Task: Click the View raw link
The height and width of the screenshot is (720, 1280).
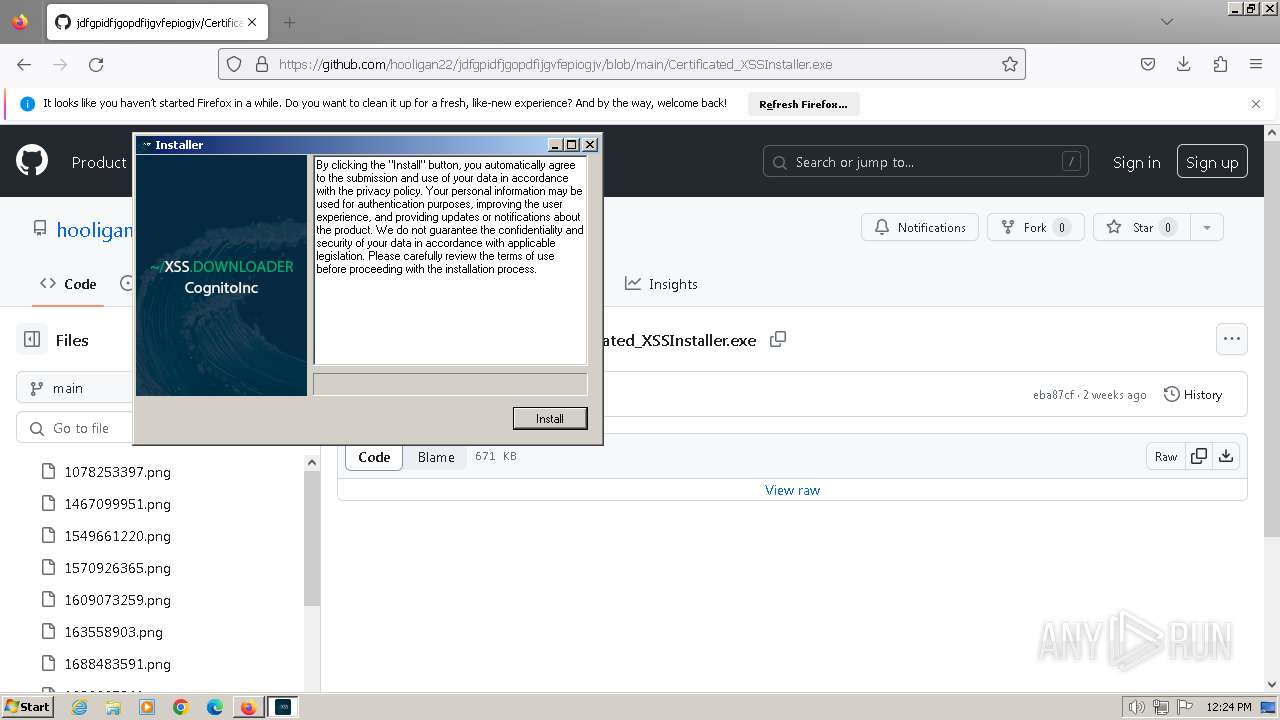Action: [792, 490]
